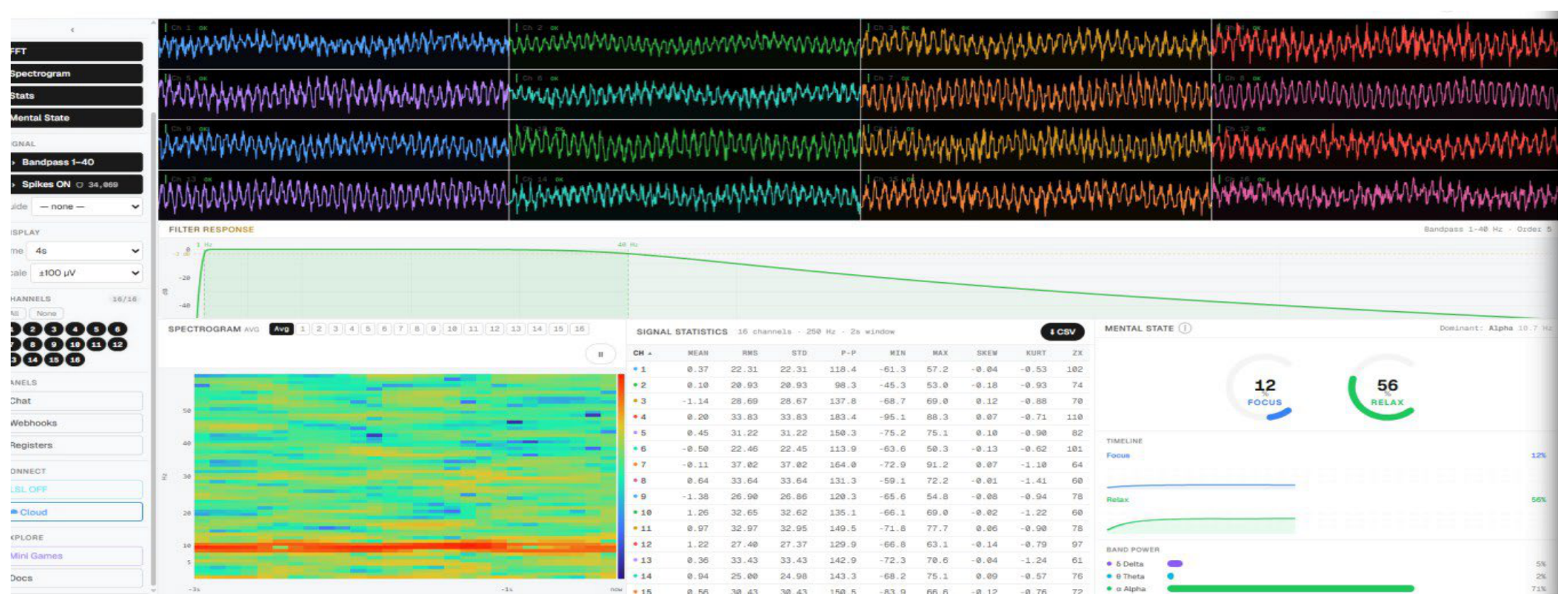The image size is (1568, 604).
Task: Click the Cloud connect button
Action: (76, 512)
